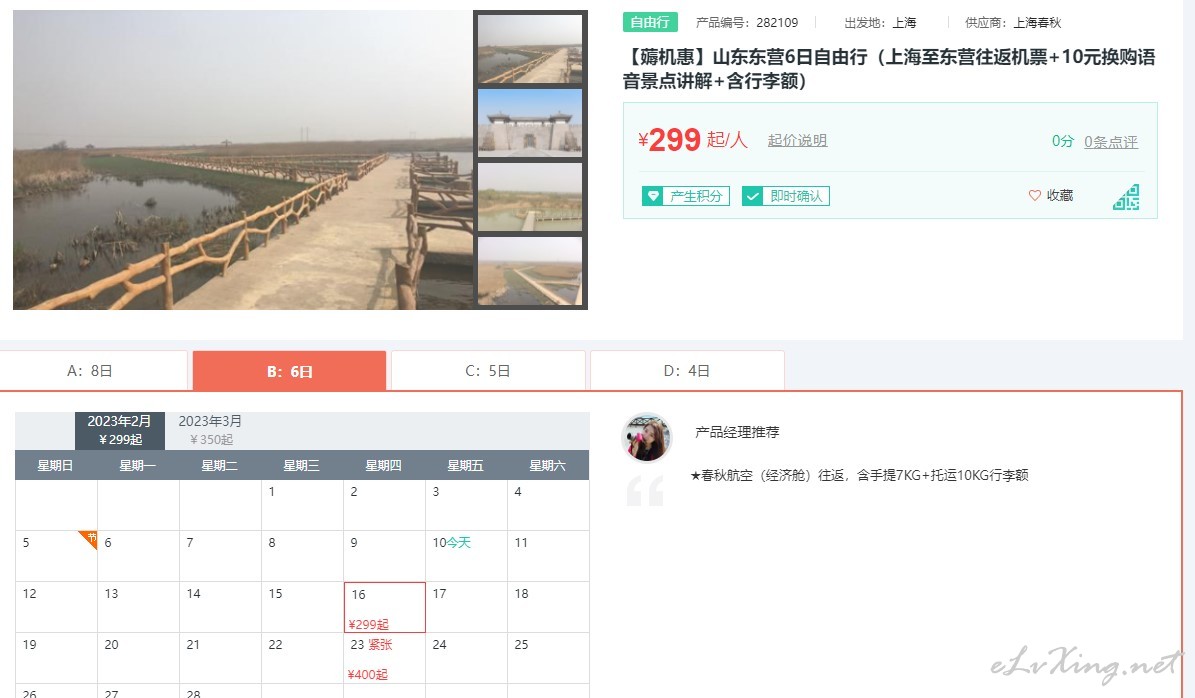Select the boardwalk thumbnail at the top
Screen dimensions: 1195x698
530,49
